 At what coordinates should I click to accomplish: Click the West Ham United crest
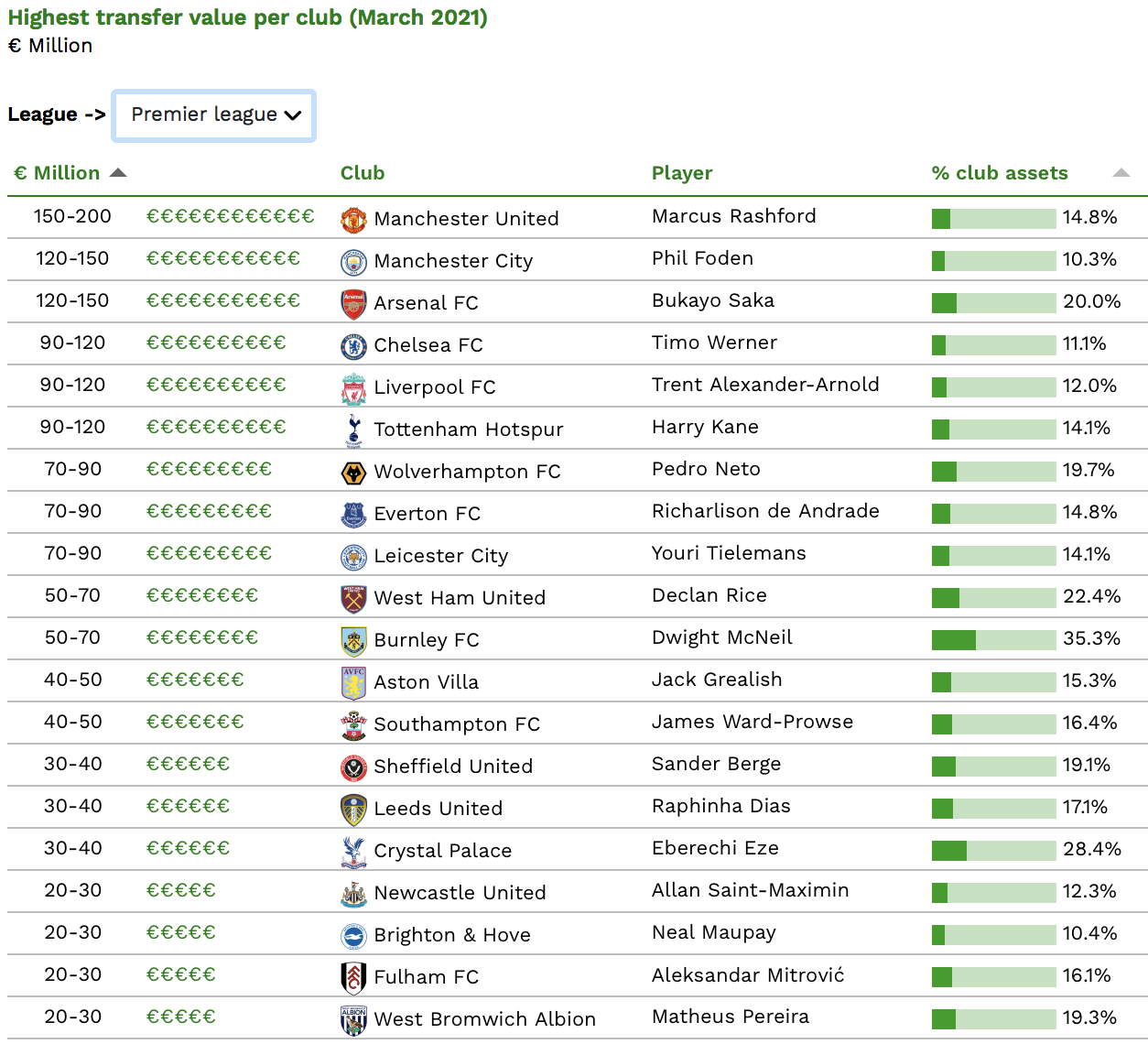coord(353,599)
